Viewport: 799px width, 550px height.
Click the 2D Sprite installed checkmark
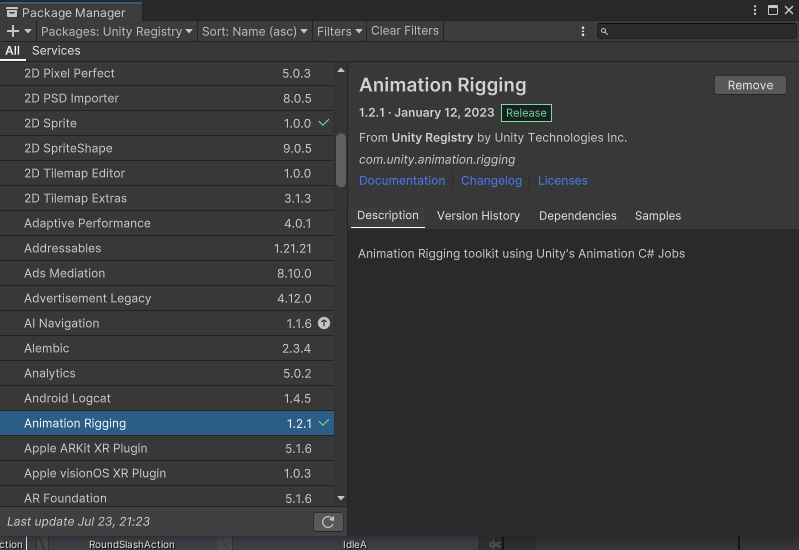click(324, 123)
